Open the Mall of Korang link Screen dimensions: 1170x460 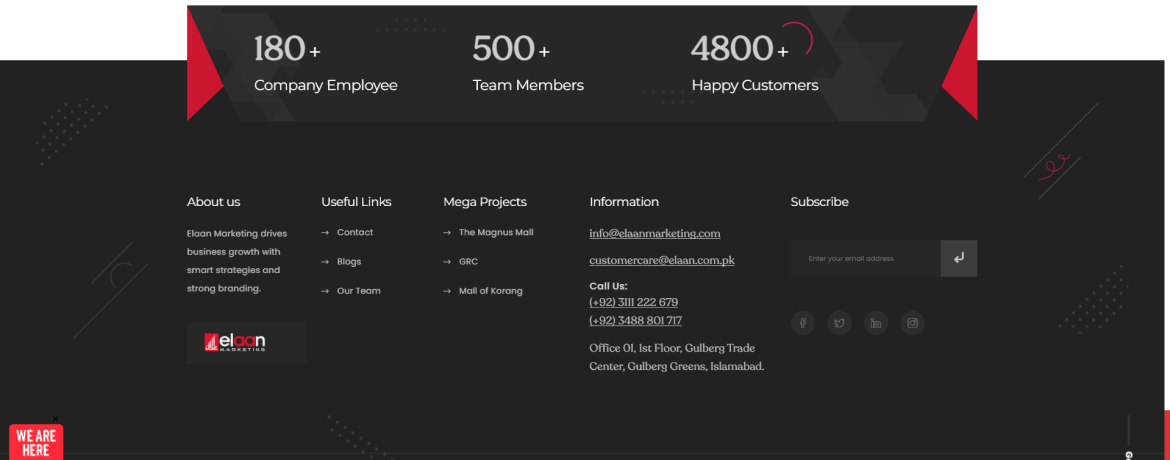pyautogui.click(x=490, y=291)
